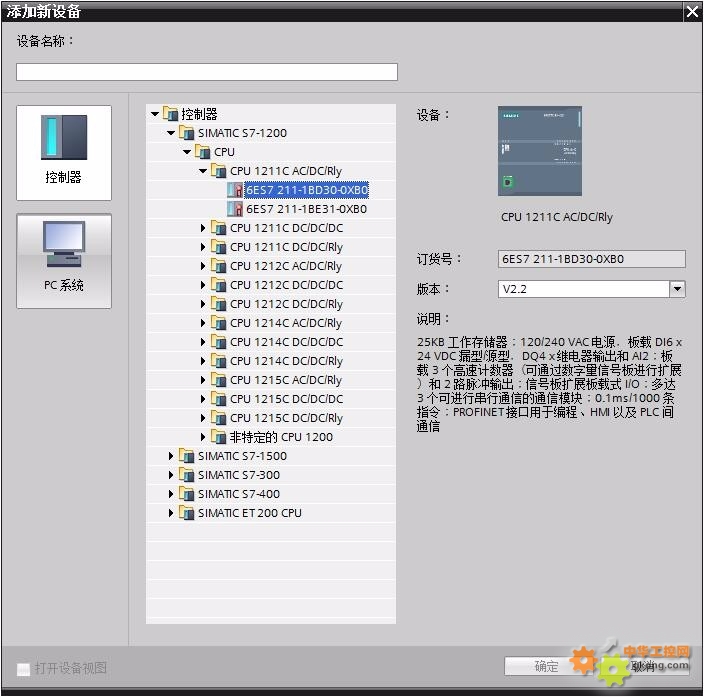This screenshot has height=697, width=704.
Task: Expand the SIMATIC S7-300 node
Action: 171,475
